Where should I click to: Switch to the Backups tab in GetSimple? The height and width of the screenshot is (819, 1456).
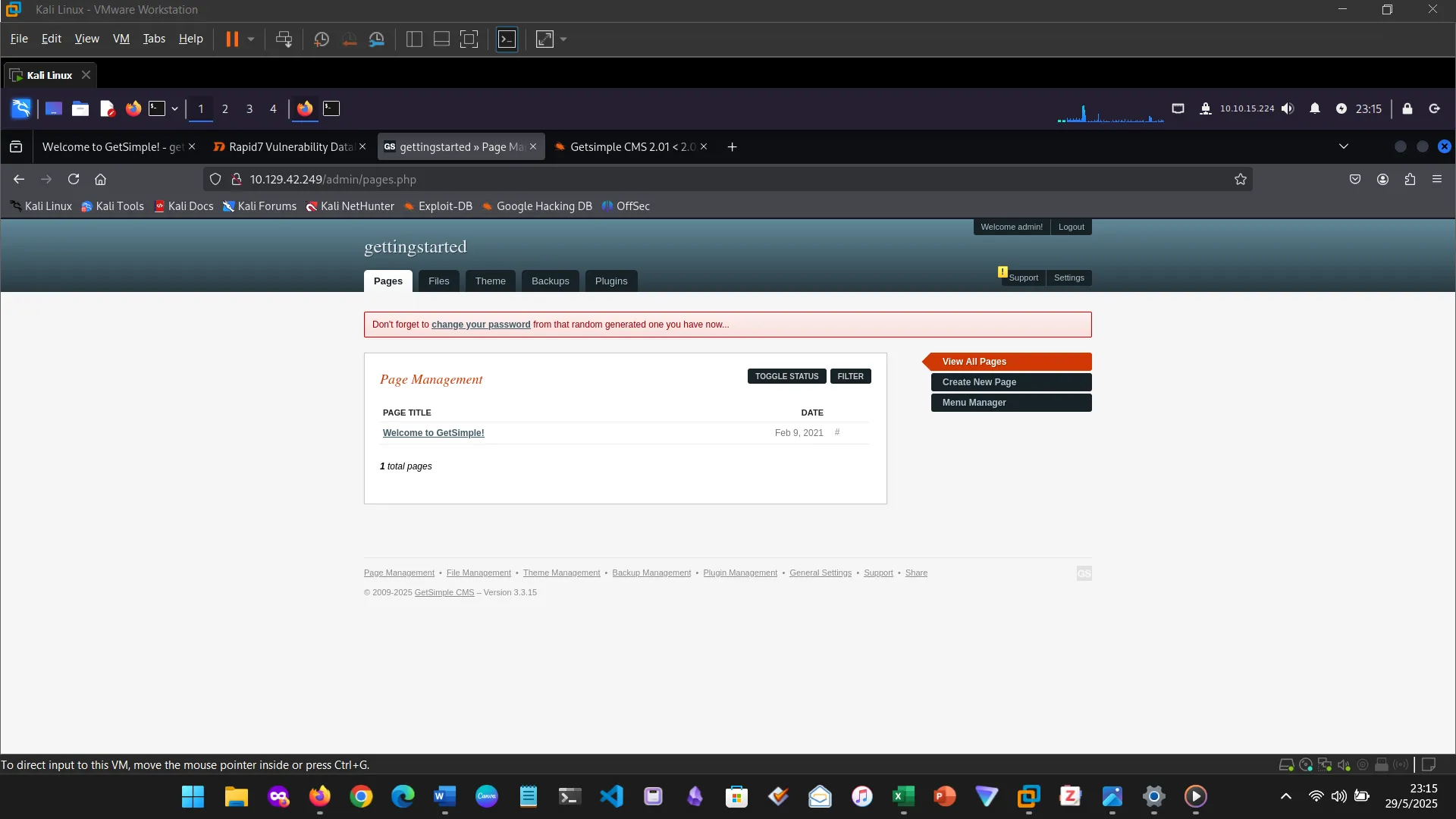pyautogui.click(x=550, y=281)
